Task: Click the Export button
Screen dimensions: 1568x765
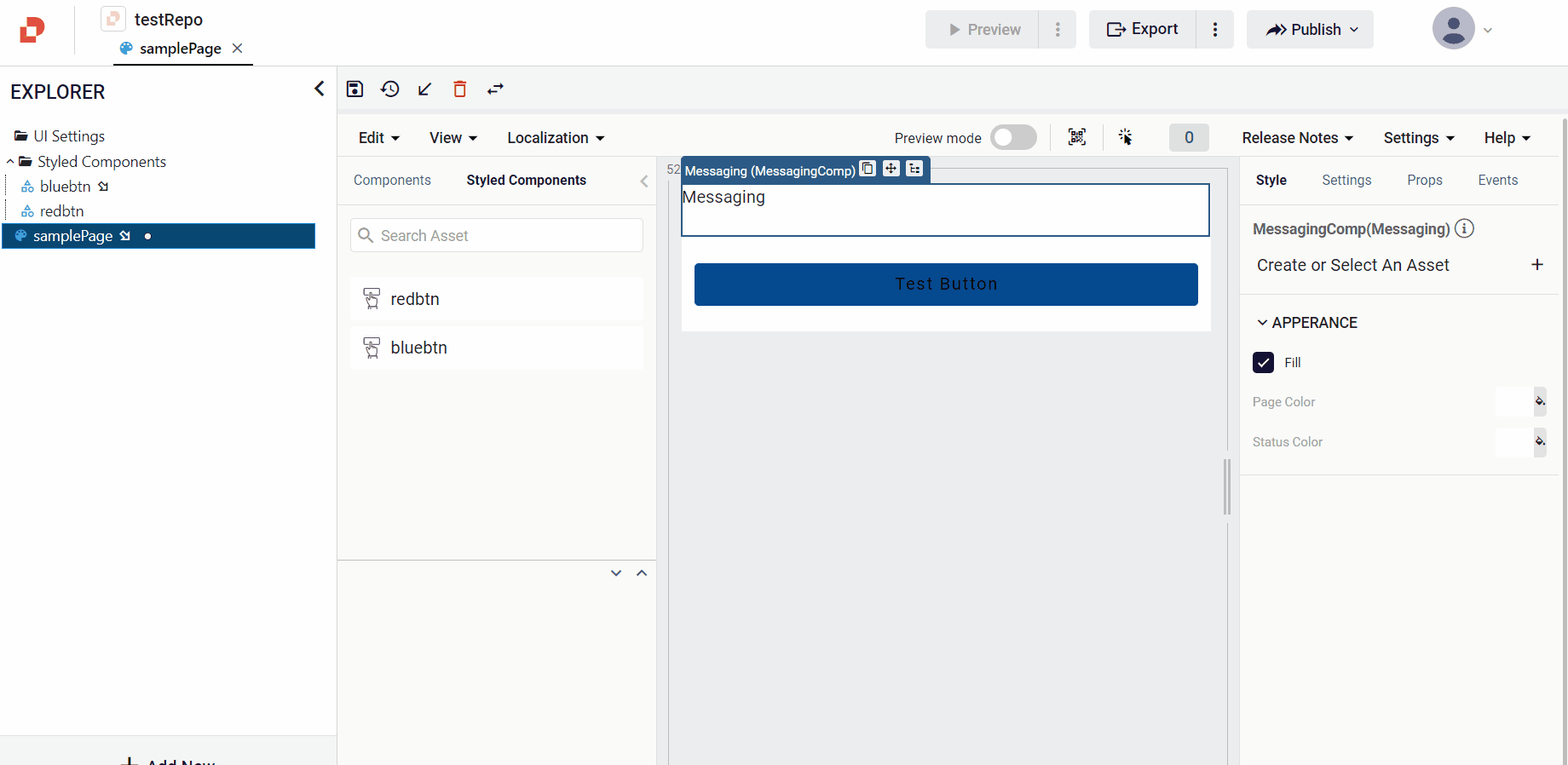Action: (1142, 30)
